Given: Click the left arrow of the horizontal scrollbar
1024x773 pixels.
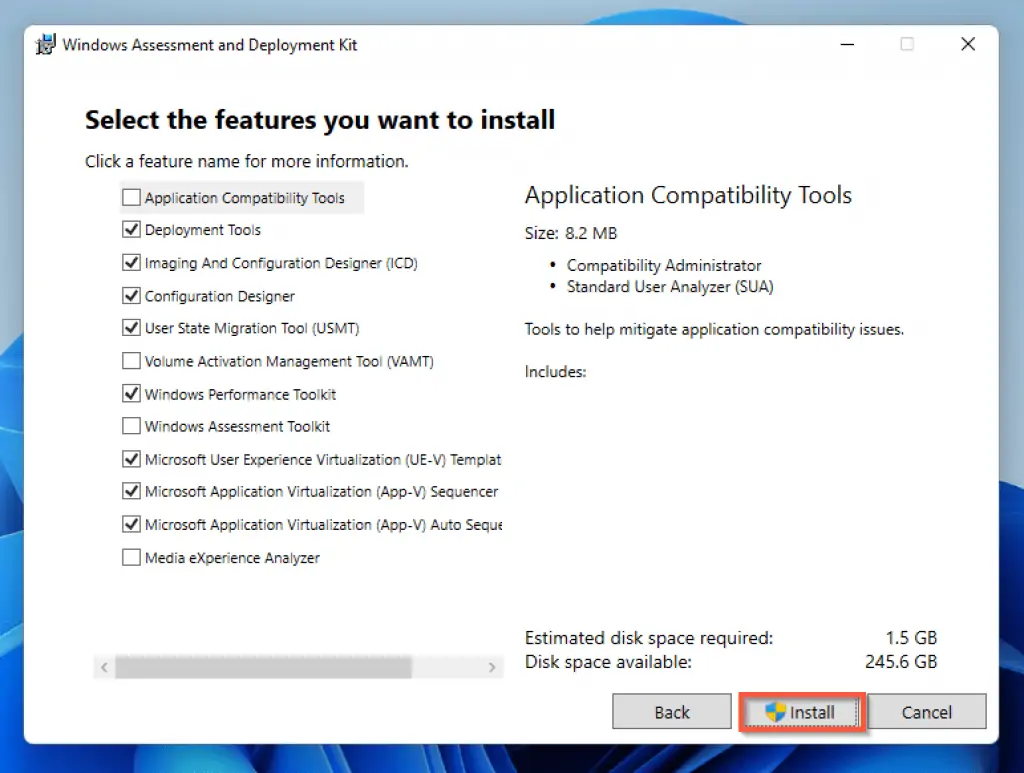Looking at the screenshot, I should pos(104,666).
